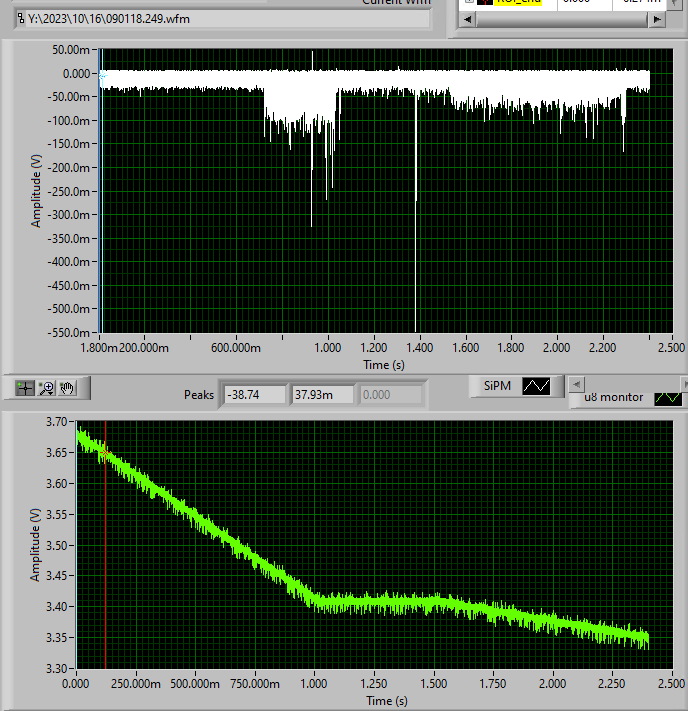Image resolution: width=688 pixels, height=711 pixels.
Task: Choose the hand panning tool
Action: (x=68, y=388)
